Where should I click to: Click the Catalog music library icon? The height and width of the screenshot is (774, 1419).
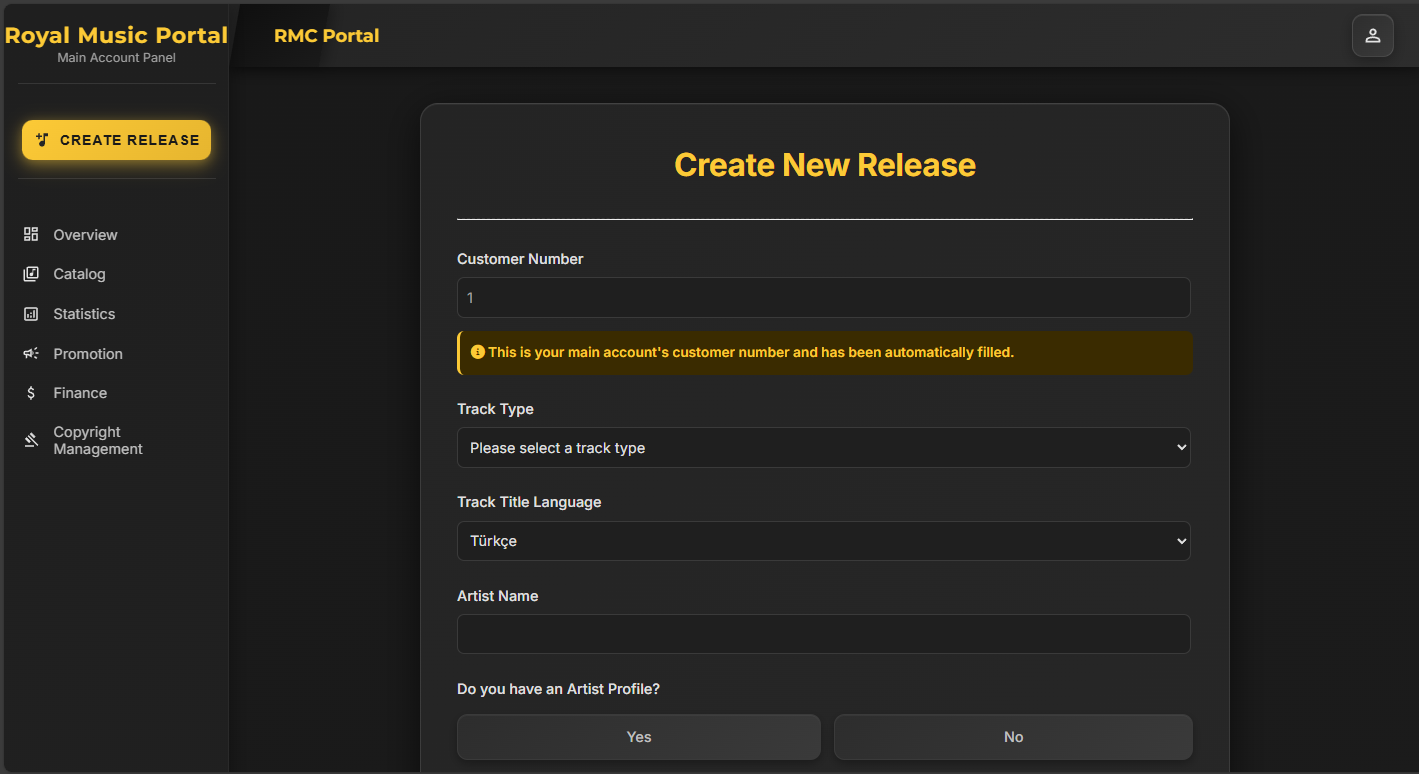click(31, 274)
